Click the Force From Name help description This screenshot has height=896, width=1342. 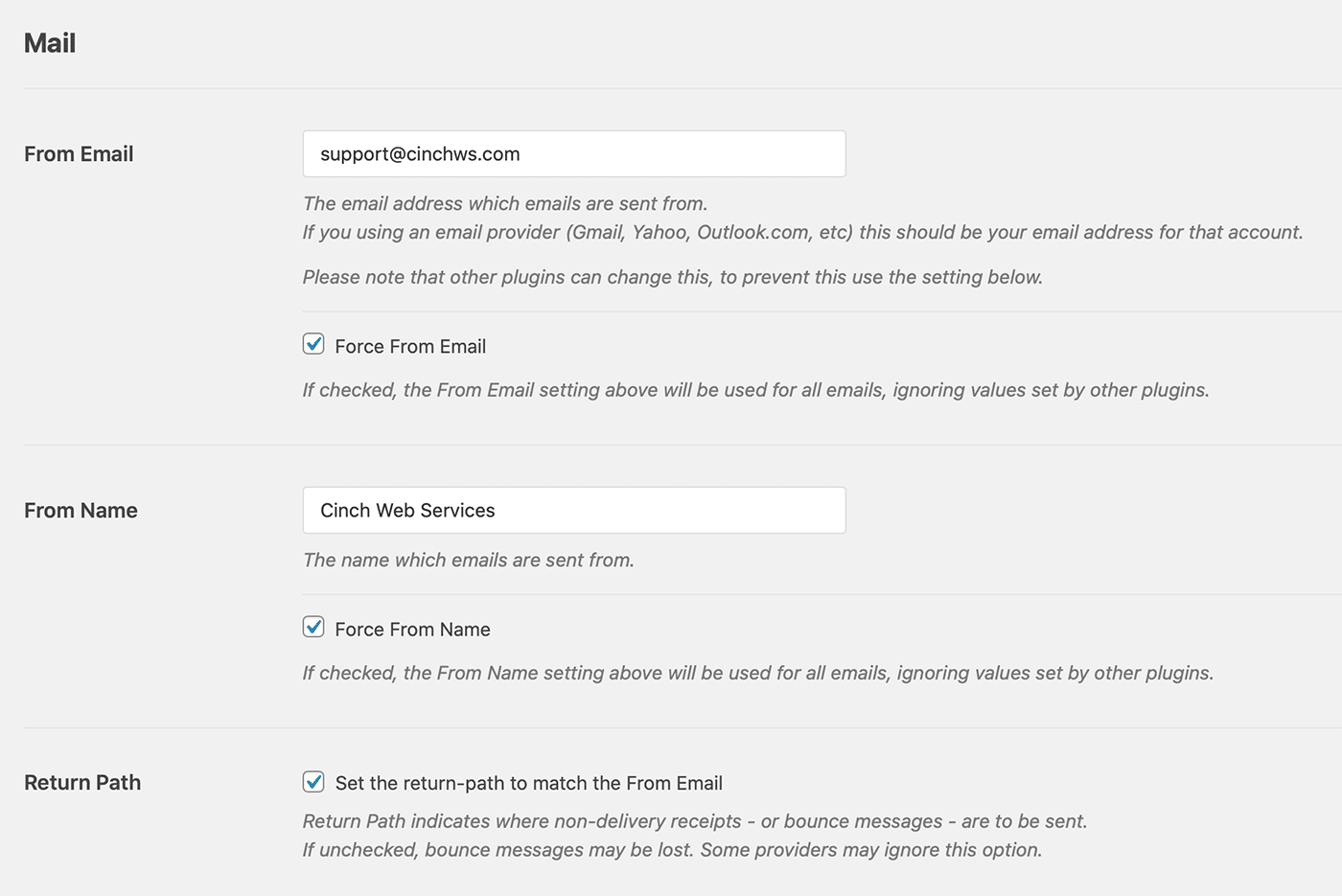pos(757,674)
